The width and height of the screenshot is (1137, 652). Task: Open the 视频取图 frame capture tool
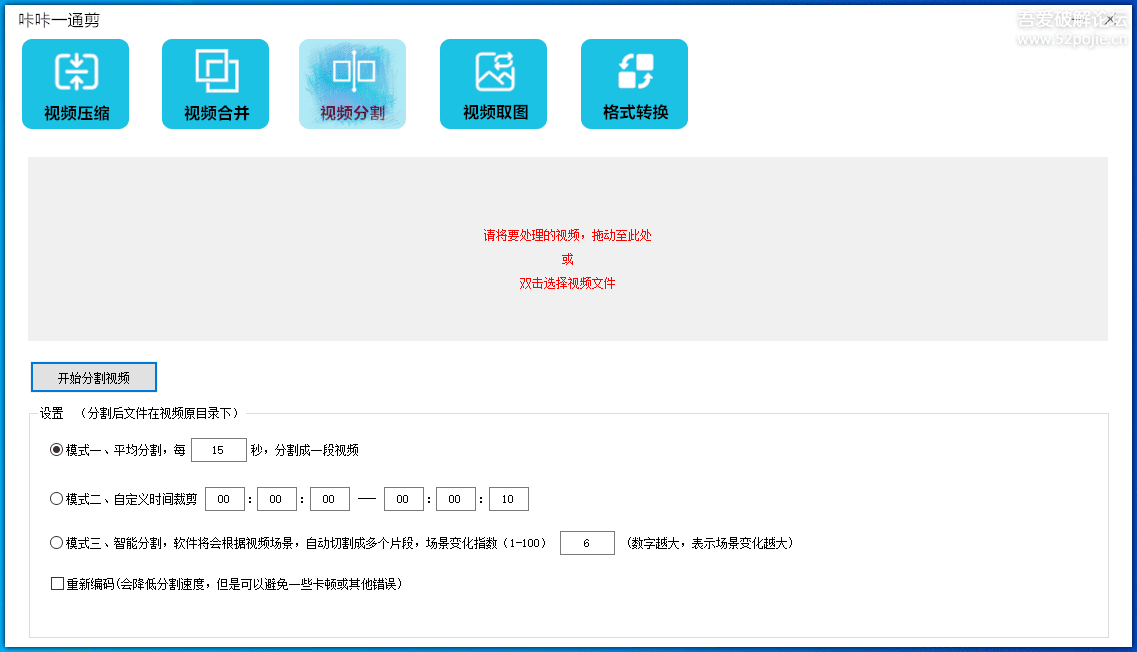pyautogui.click(x=493, y=84)
